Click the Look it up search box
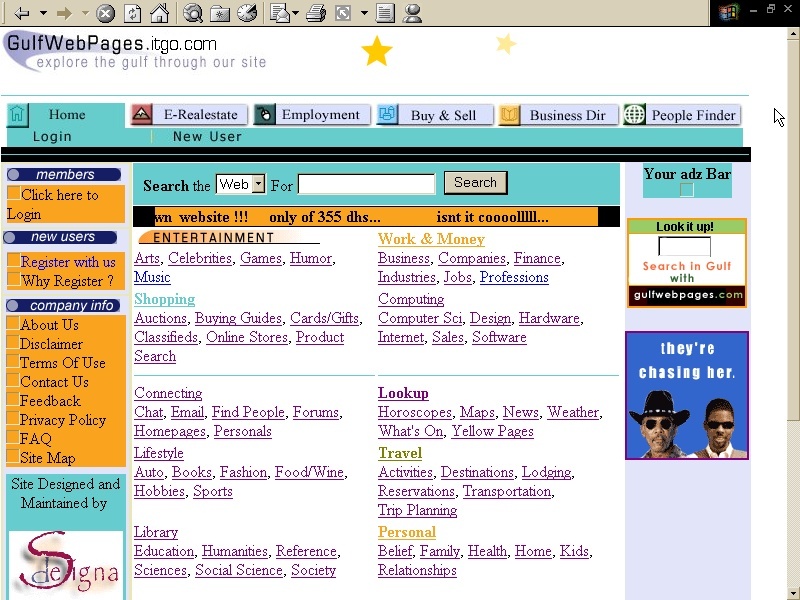Viewport: 800px width, 600px height. (684, 246)
